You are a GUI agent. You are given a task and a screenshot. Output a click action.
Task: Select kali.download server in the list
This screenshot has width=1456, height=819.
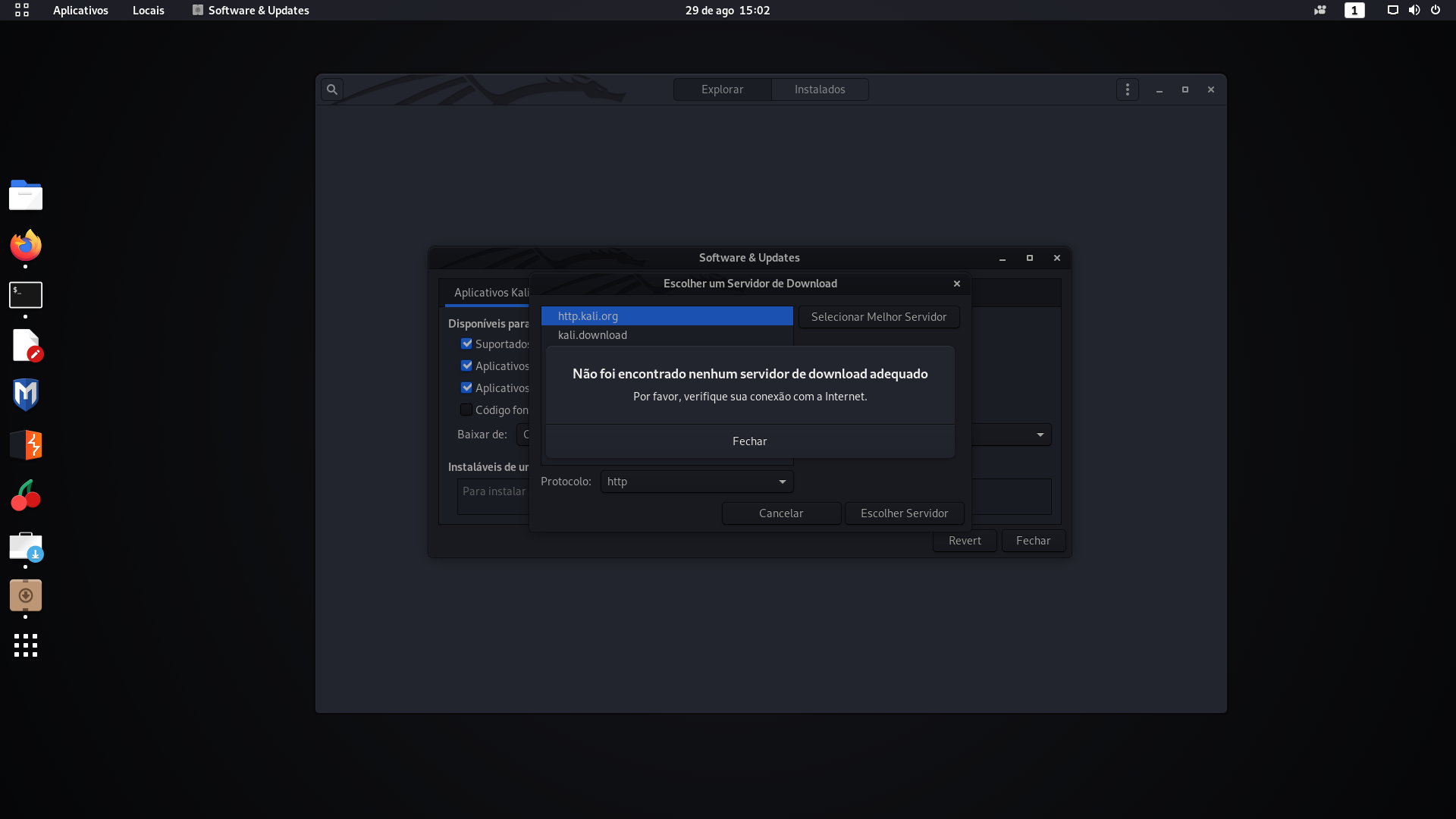tap(667, 335)
